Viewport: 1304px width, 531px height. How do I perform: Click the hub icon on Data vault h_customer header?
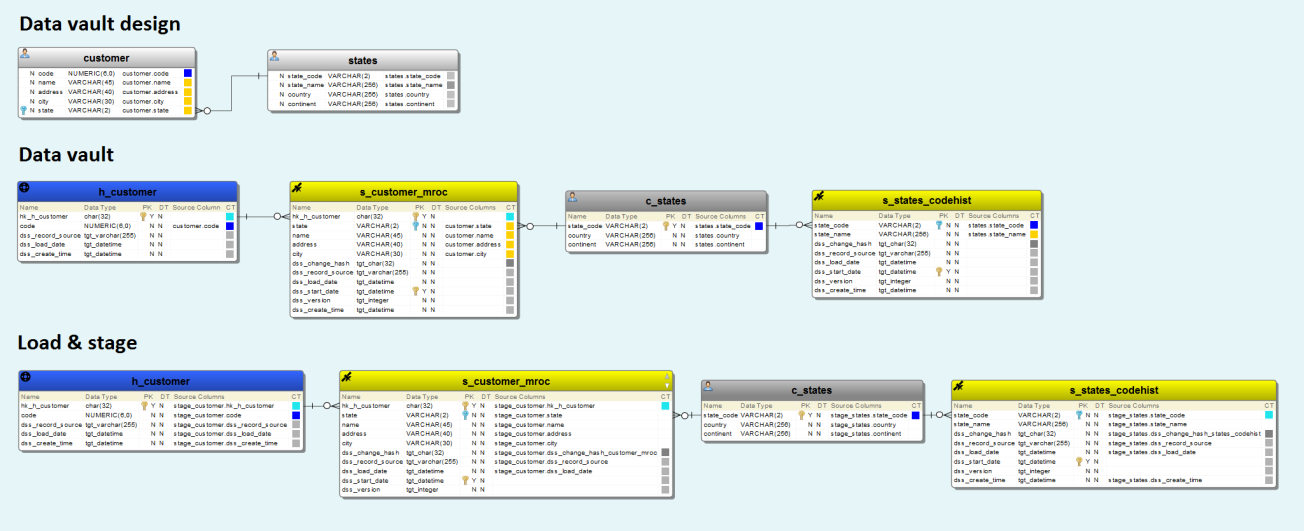pos(25,188)
